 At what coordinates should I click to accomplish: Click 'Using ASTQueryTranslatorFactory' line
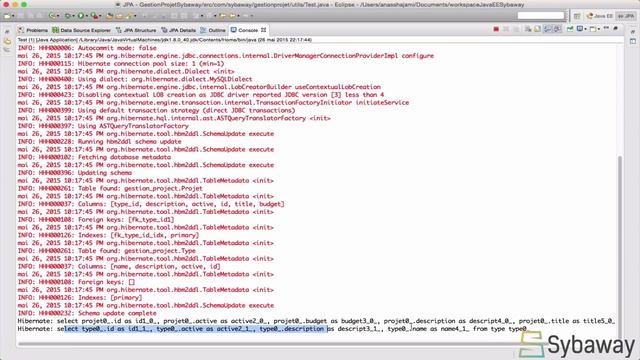[133, 126]
